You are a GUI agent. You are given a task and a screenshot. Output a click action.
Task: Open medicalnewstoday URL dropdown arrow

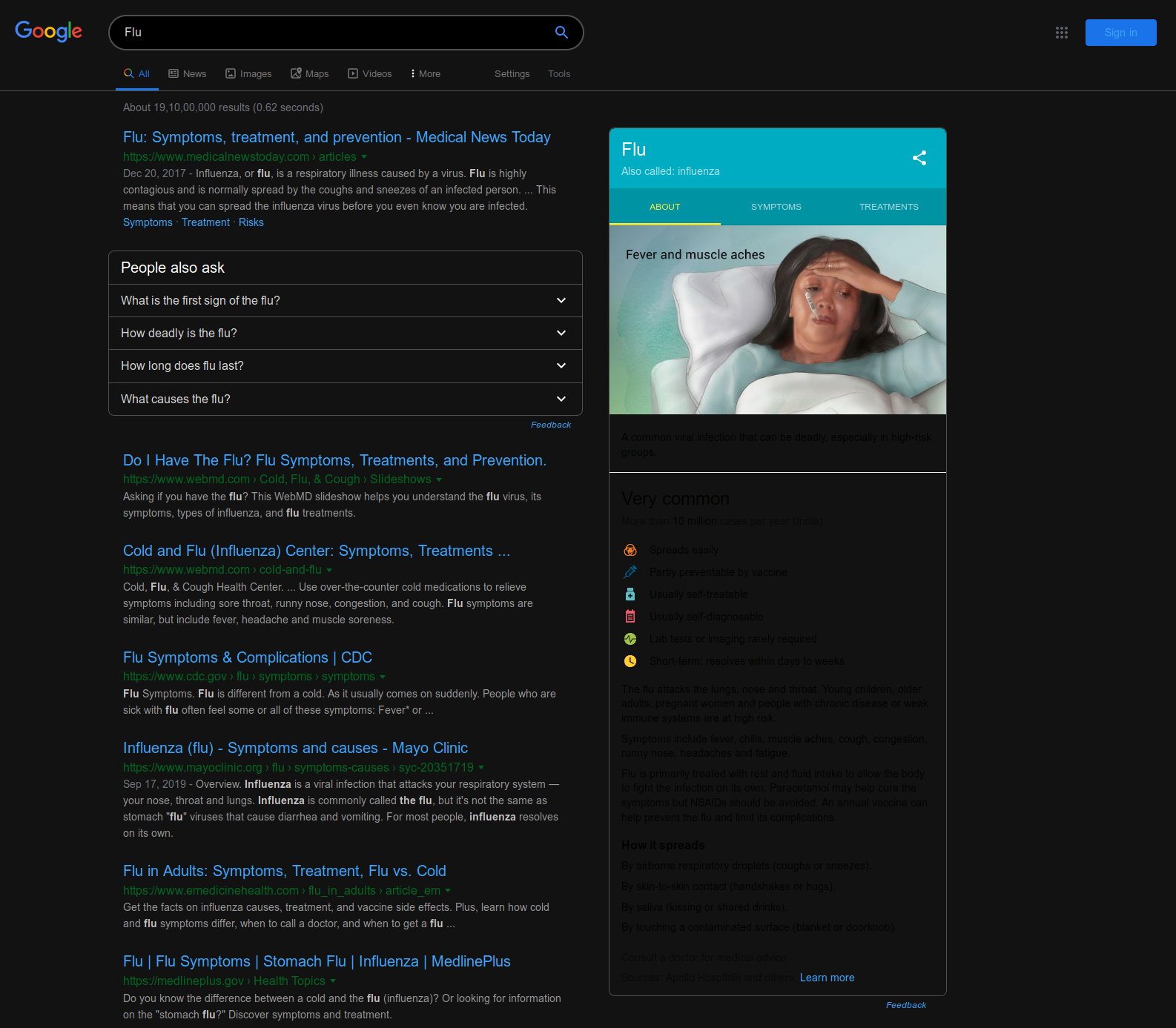[364, 157]
